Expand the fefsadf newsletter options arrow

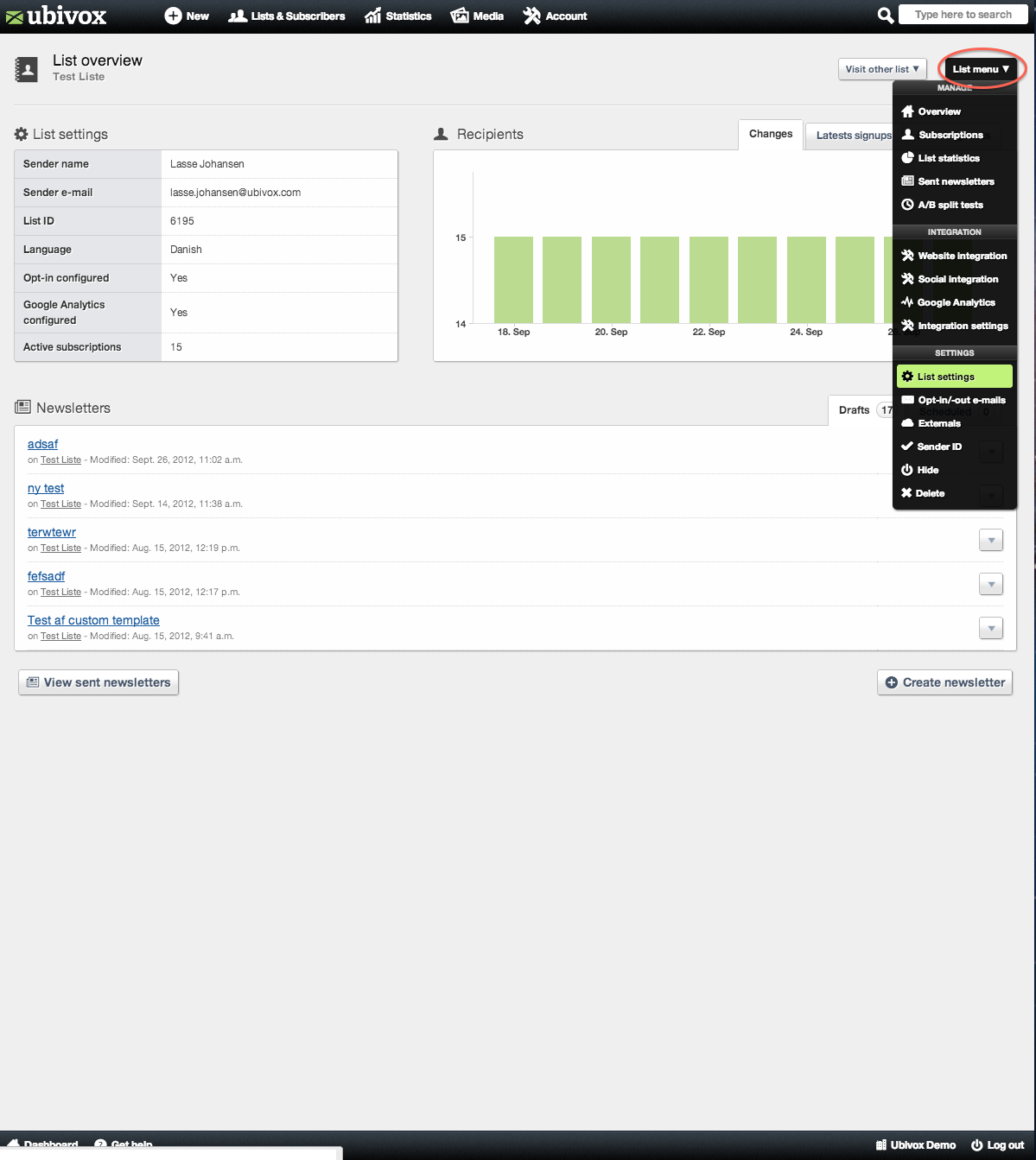pos(991,584)
